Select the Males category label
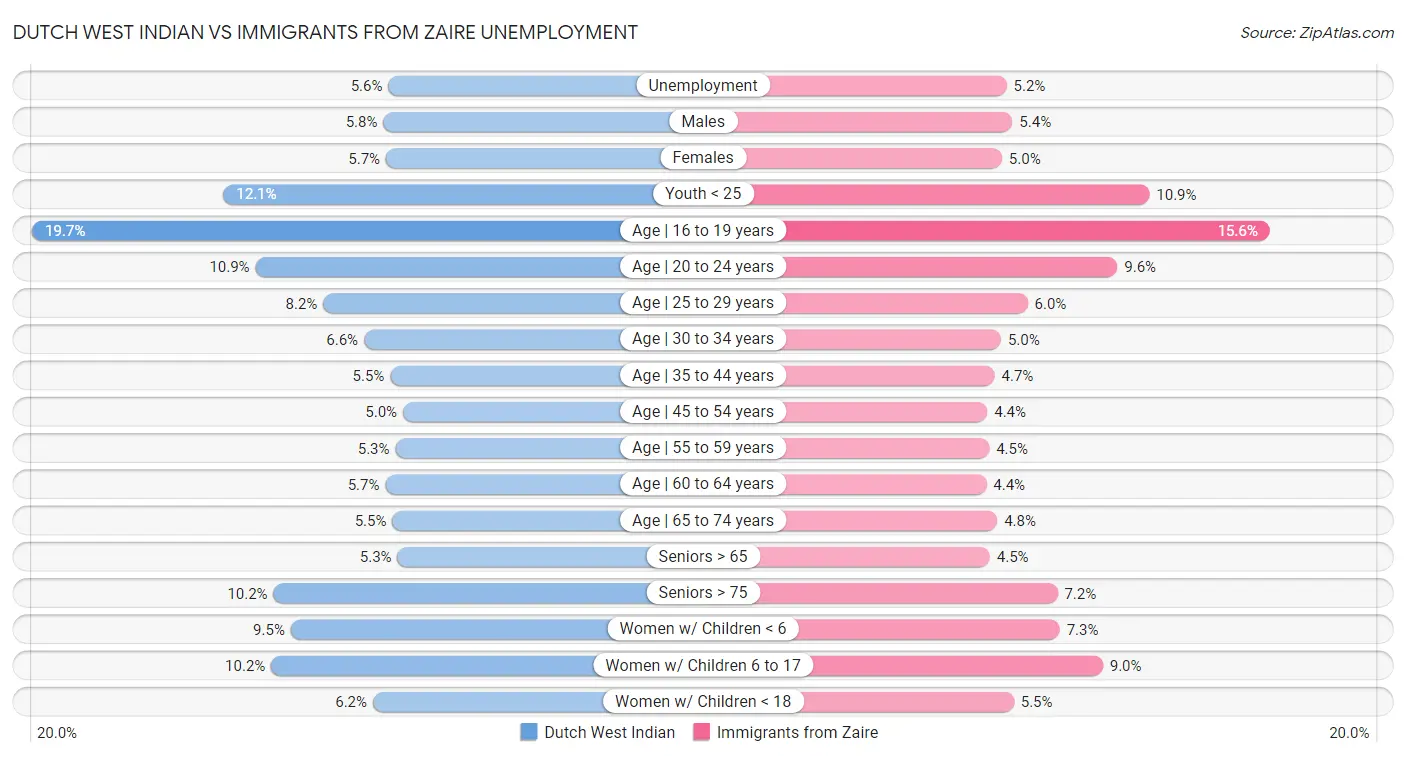Viewport: 1406px width, 757px height. pyautogui.click(x=703, y=121)
